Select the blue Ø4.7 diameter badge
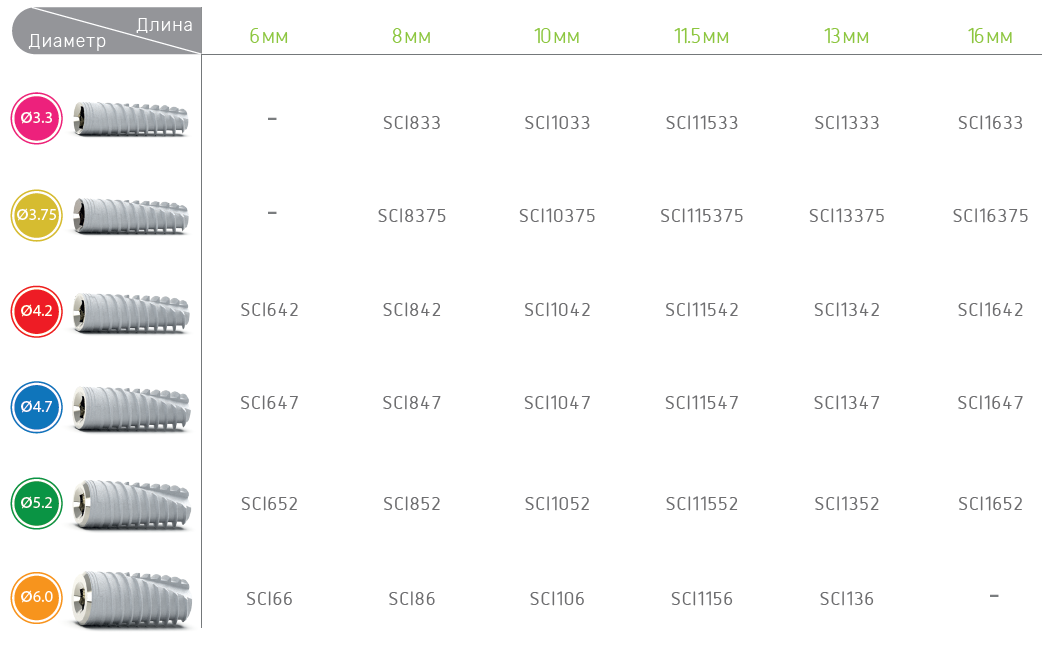 coord(36,408)
